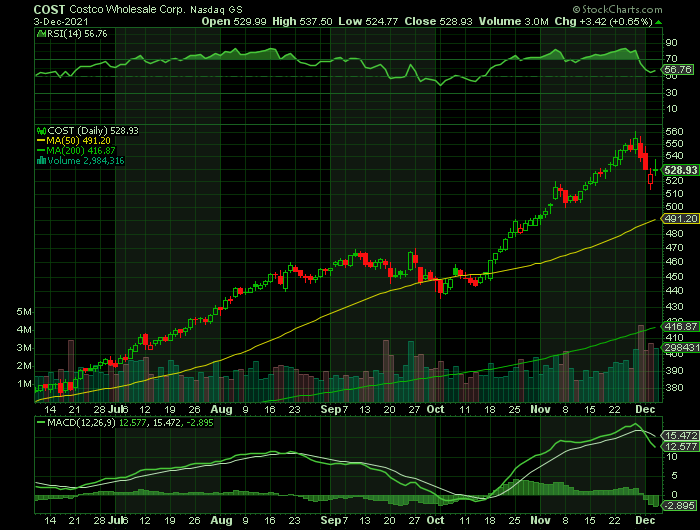This screenshot has width=700, height=530.
Task: Click Nov on the price chart date axis
Action: [540, 409]
